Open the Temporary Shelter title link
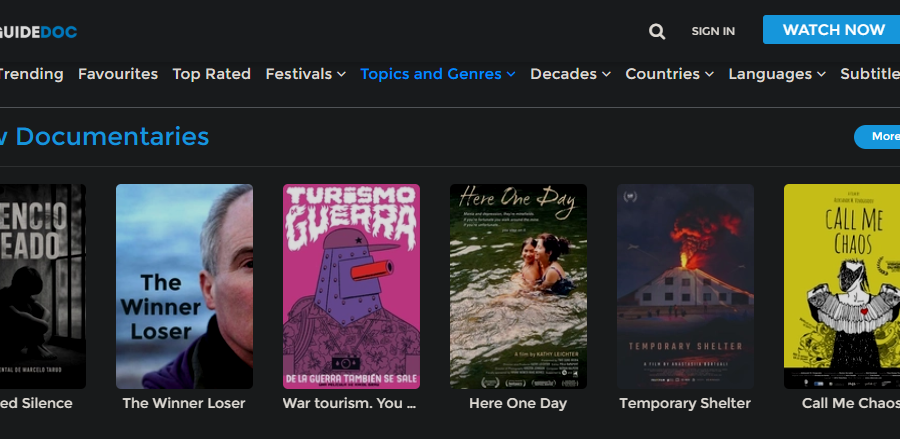The image size is (900, 439). coord(685,403)
